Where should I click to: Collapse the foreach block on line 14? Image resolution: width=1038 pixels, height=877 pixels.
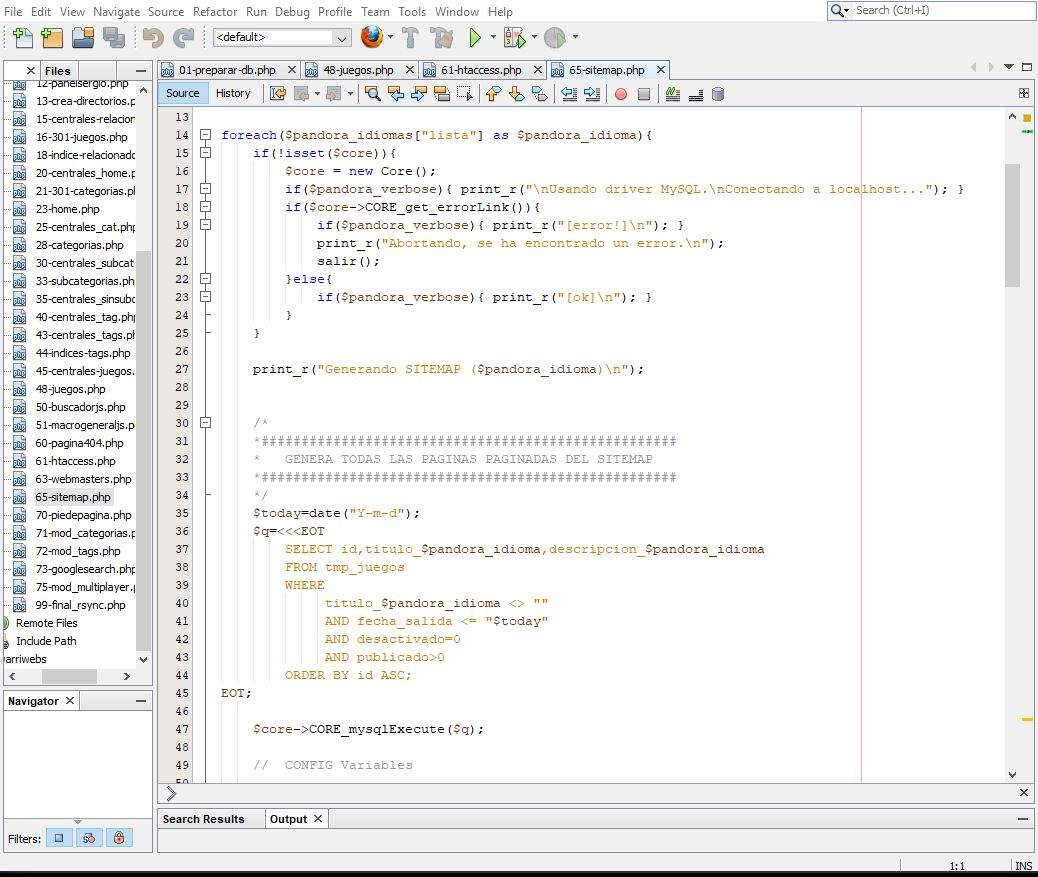[x=205, y=135]
